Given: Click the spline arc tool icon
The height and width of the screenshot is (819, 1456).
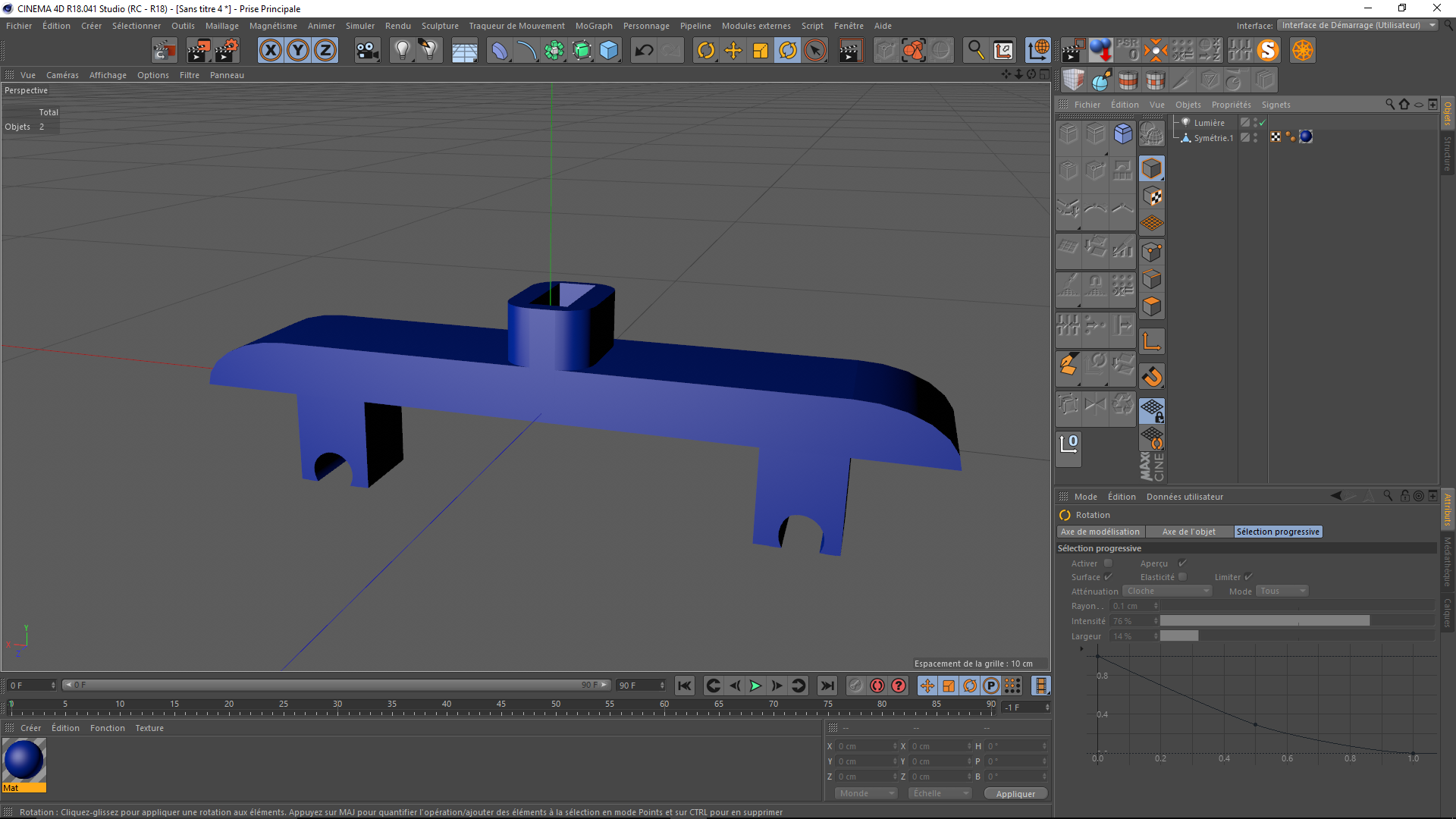Looking at the screenshot, I should (x=526, y=51).
